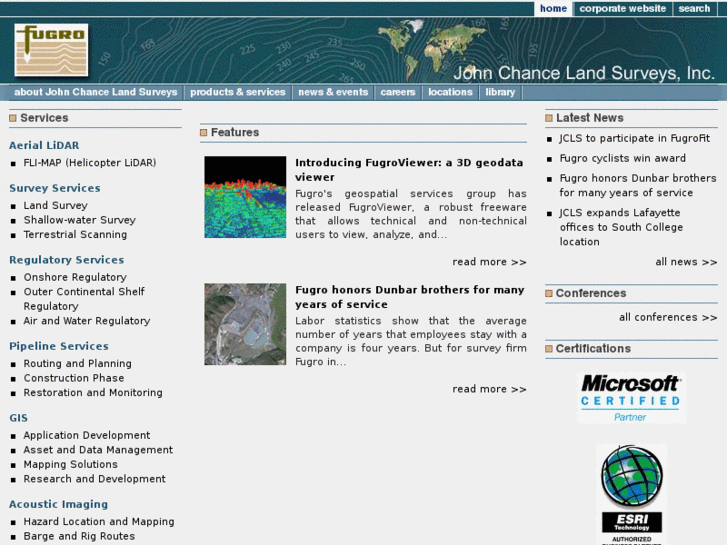This screenshot has width=727, height=545.
Task: Click the all conferences >> link
Action: pos(668,317)
